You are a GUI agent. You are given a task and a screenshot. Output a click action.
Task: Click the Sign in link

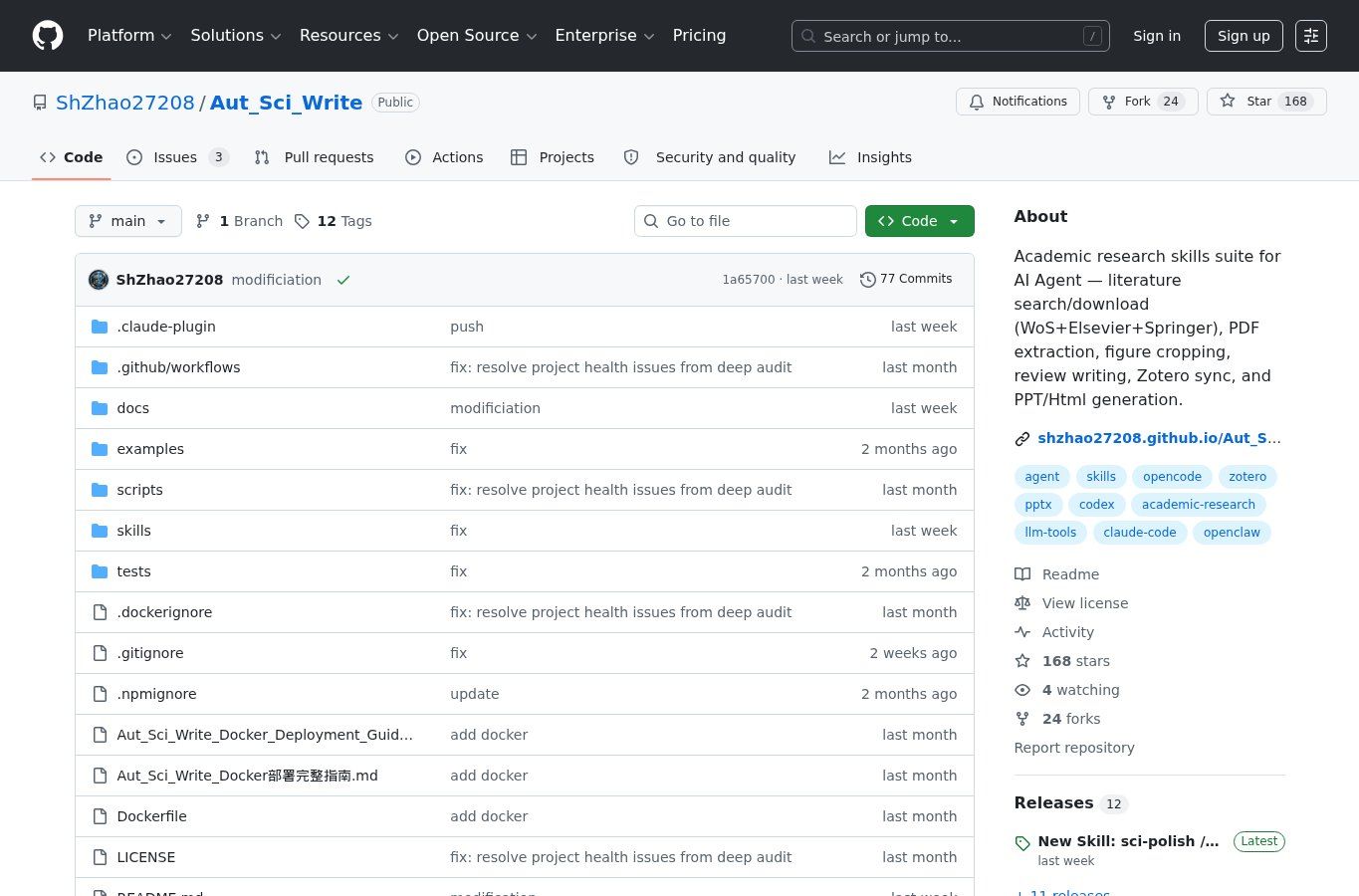[x=1157, y=36]
